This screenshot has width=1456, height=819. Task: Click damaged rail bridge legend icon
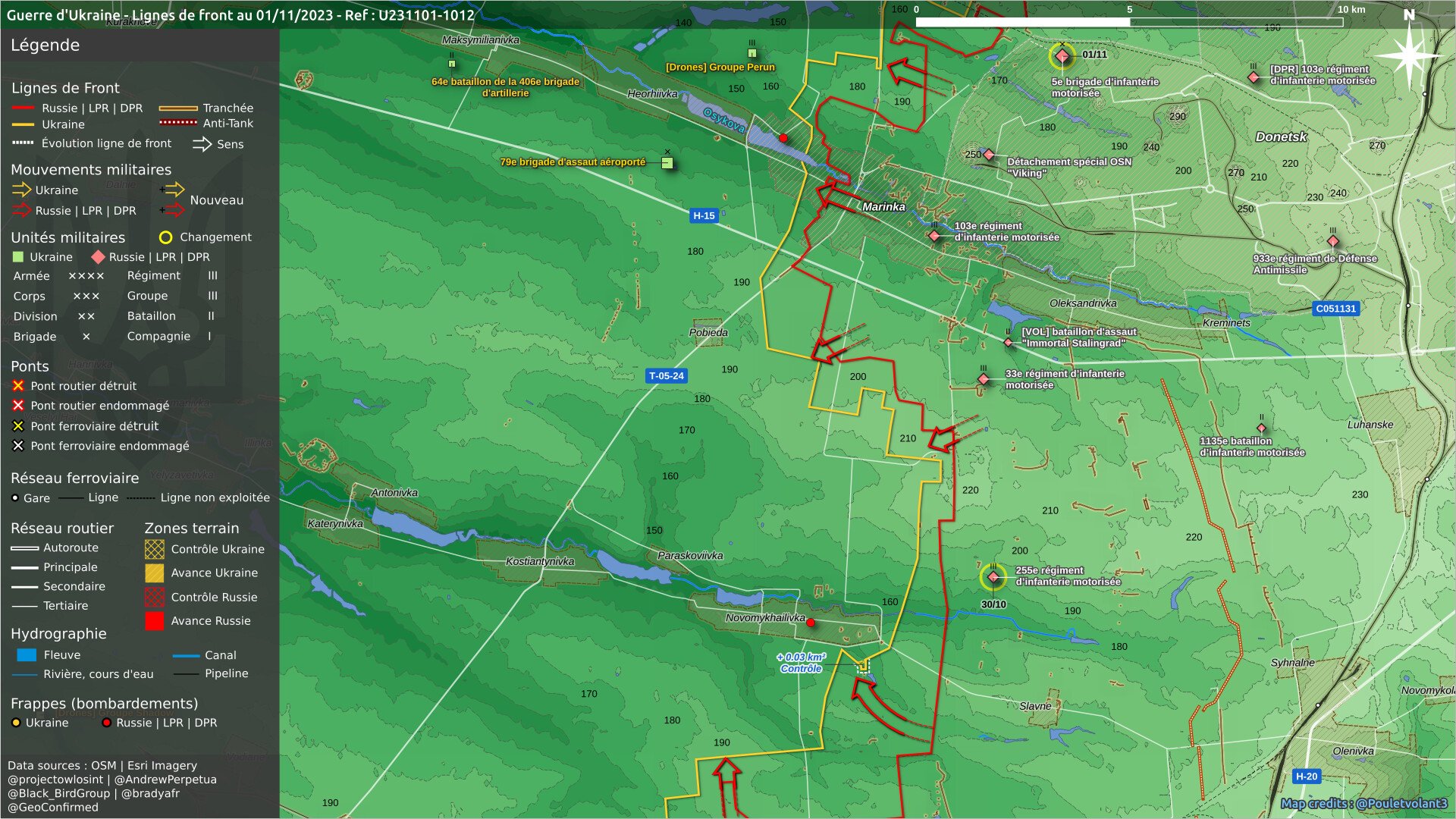click(18, 446)
